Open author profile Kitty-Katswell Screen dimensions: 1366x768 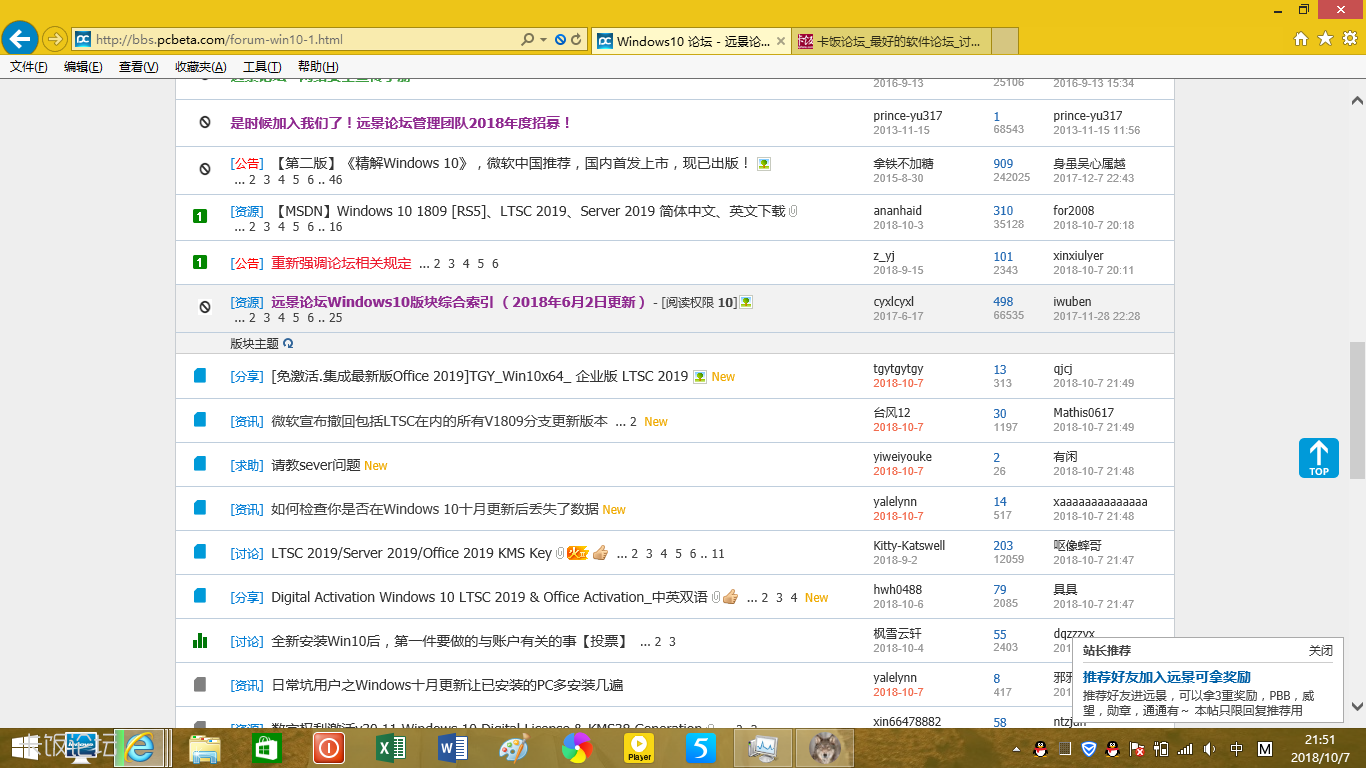909,546
